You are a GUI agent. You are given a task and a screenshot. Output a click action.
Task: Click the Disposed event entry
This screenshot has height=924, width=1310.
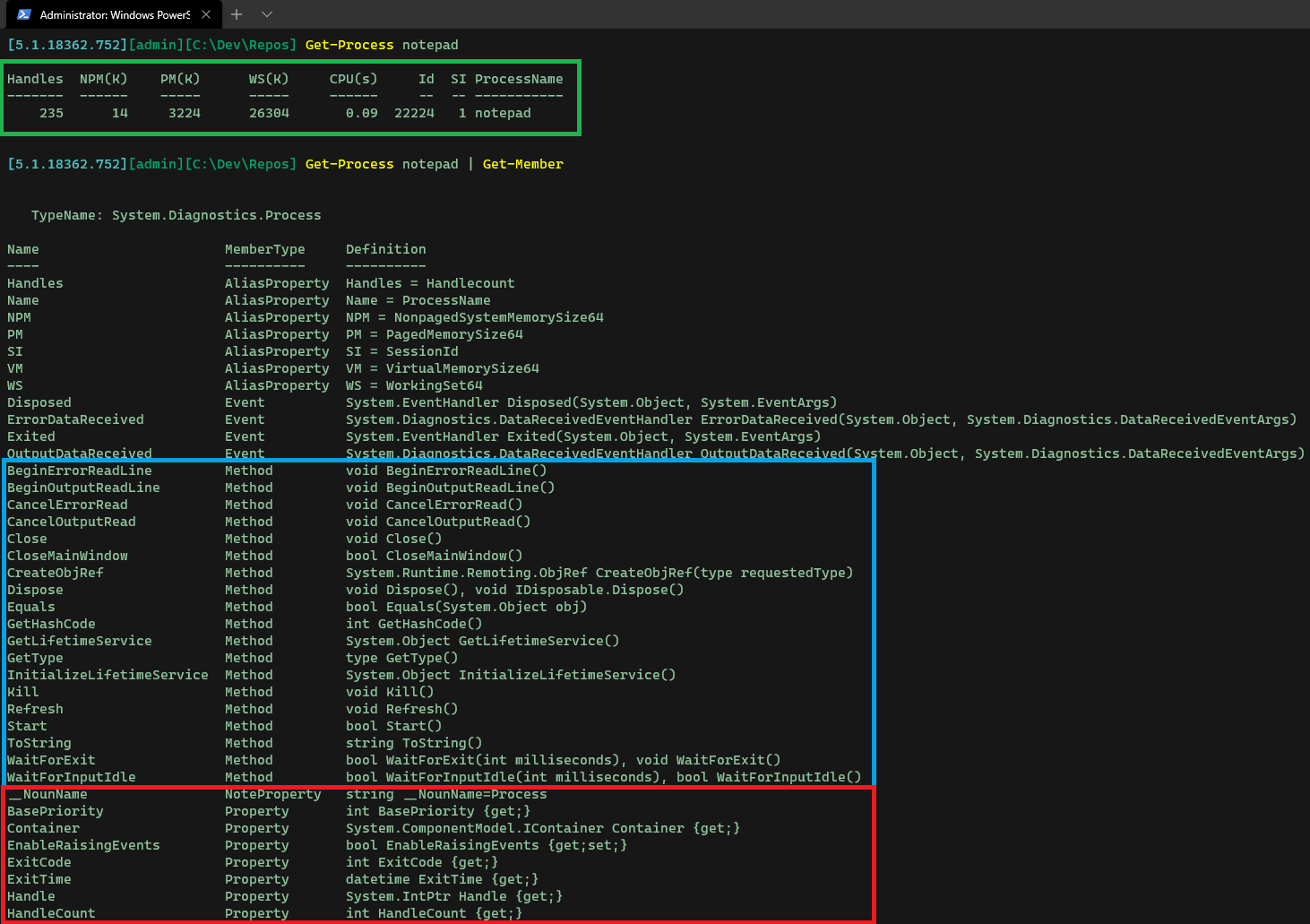pos(39,402)
